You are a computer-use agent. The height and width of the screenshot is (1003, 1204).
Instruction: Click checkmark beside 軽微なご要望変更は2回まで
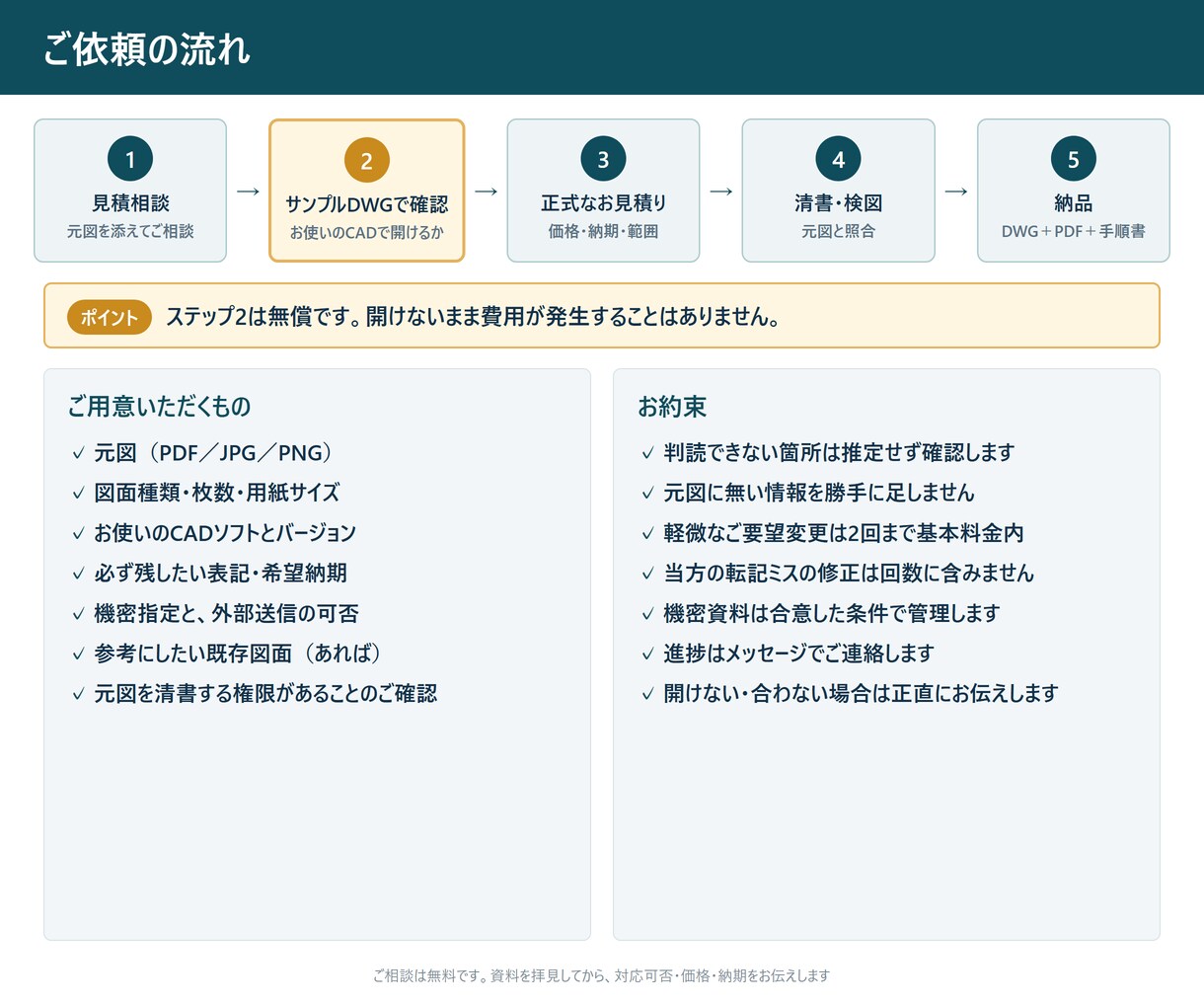click(647, 533)
